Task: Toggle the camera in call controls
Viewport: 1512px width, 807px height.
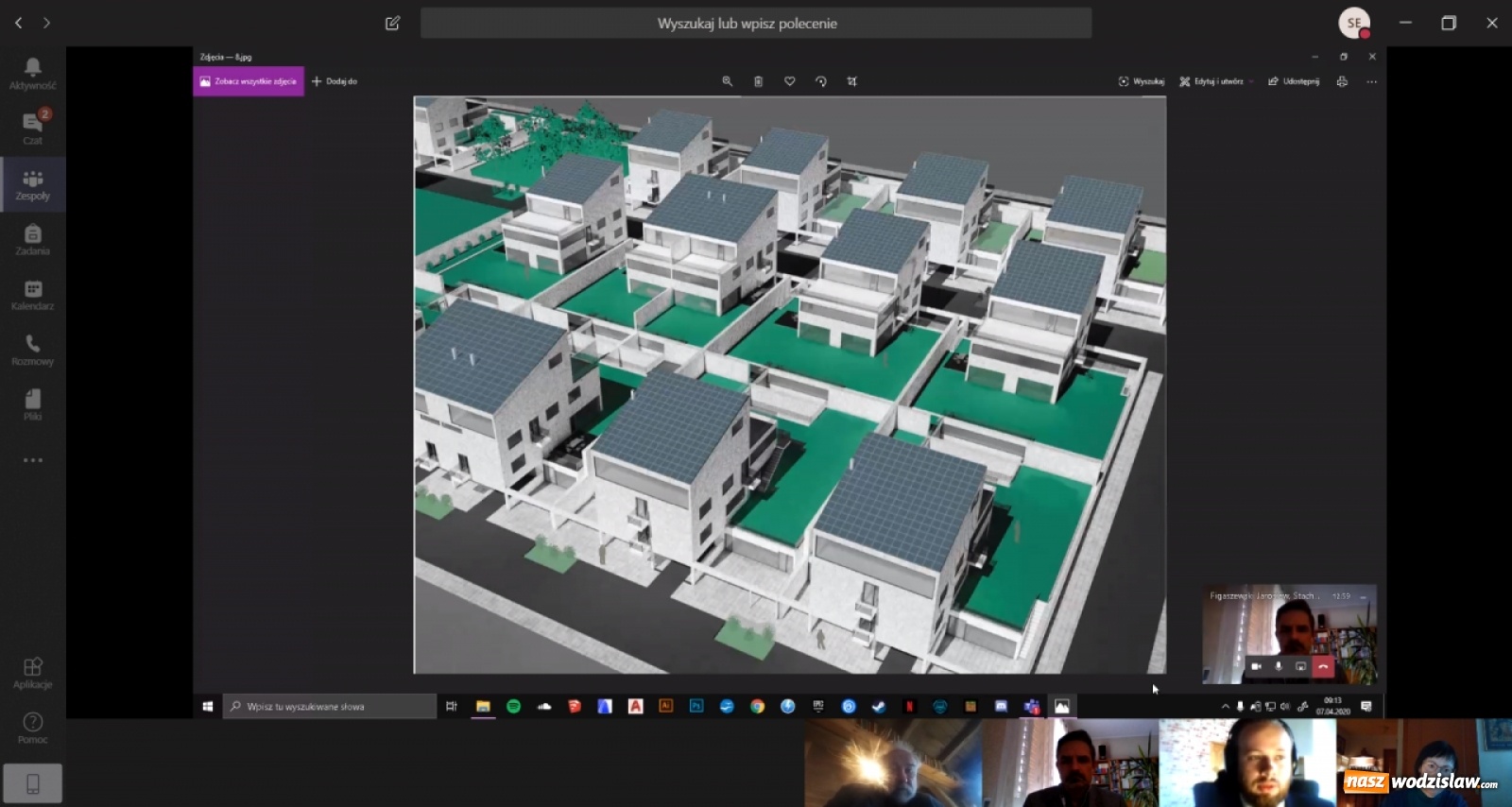Action: (x=1256, y=666)
